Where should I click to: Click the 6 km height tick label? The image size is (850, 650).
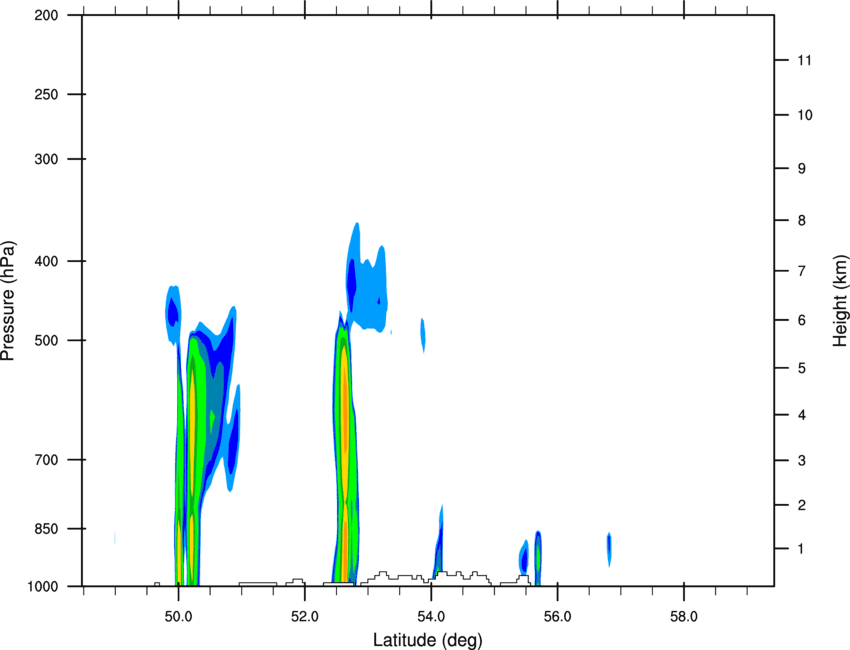(802, 320)
